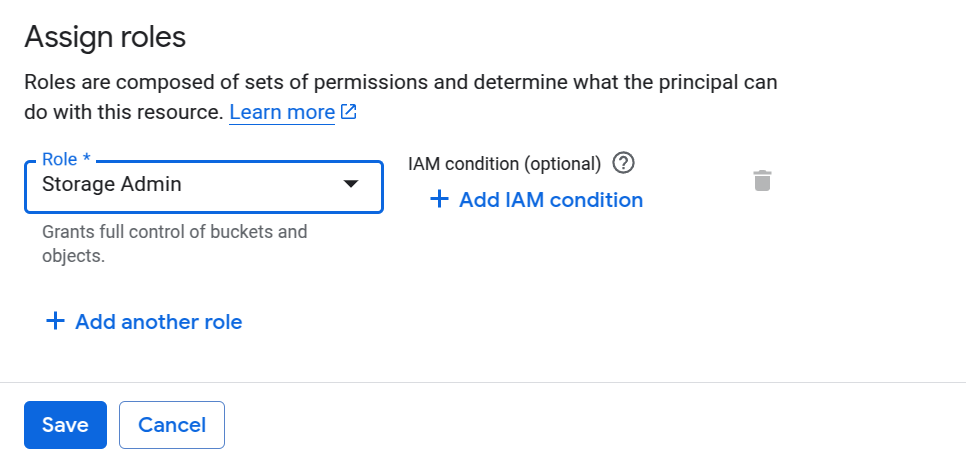Click the roles description paragraph text
The width and height of the screenshot is (966, 466).
(x=400, y=97)
